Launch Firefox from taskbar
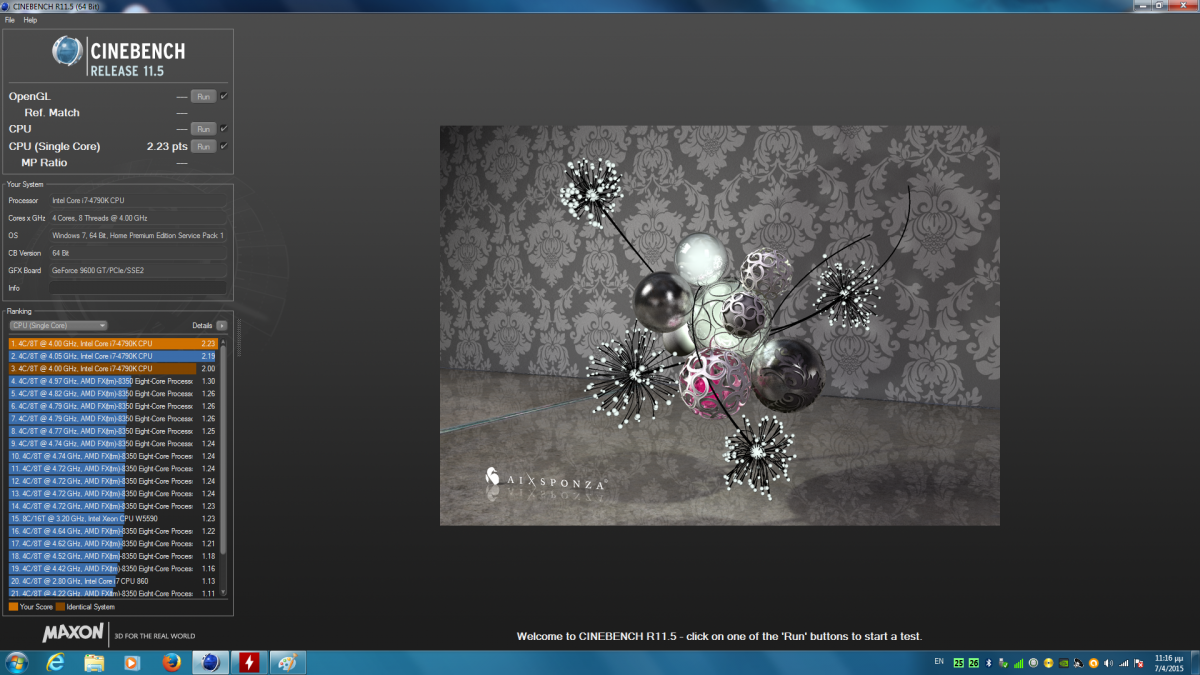This screenshot has height=675, width=1200. [x=170, y=662]
